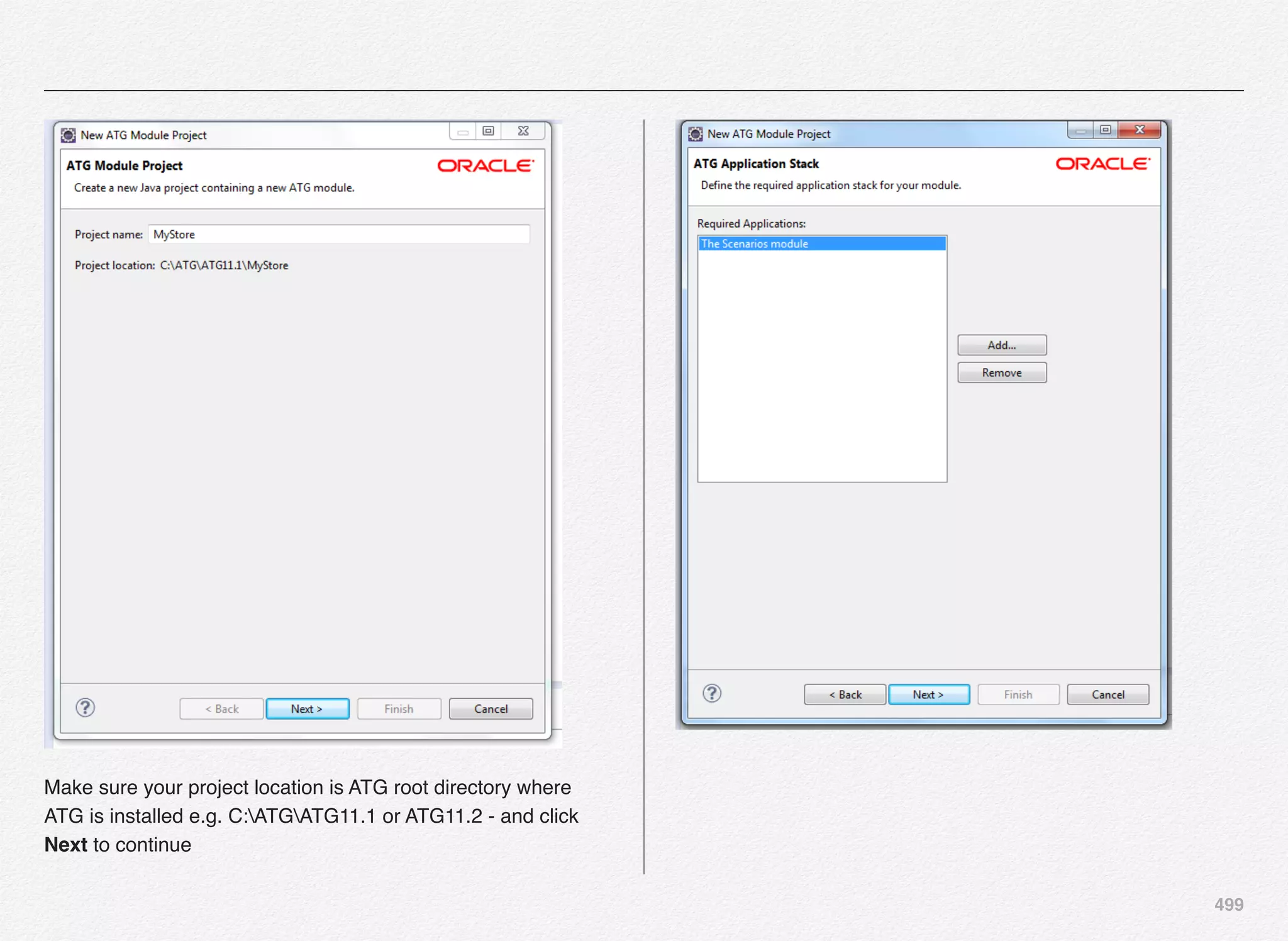Image resolution: width=1288 pixels, height=941 pixels.
Task: Maximize the ATG Application Stack dialog
Action: coord(1106,130)
